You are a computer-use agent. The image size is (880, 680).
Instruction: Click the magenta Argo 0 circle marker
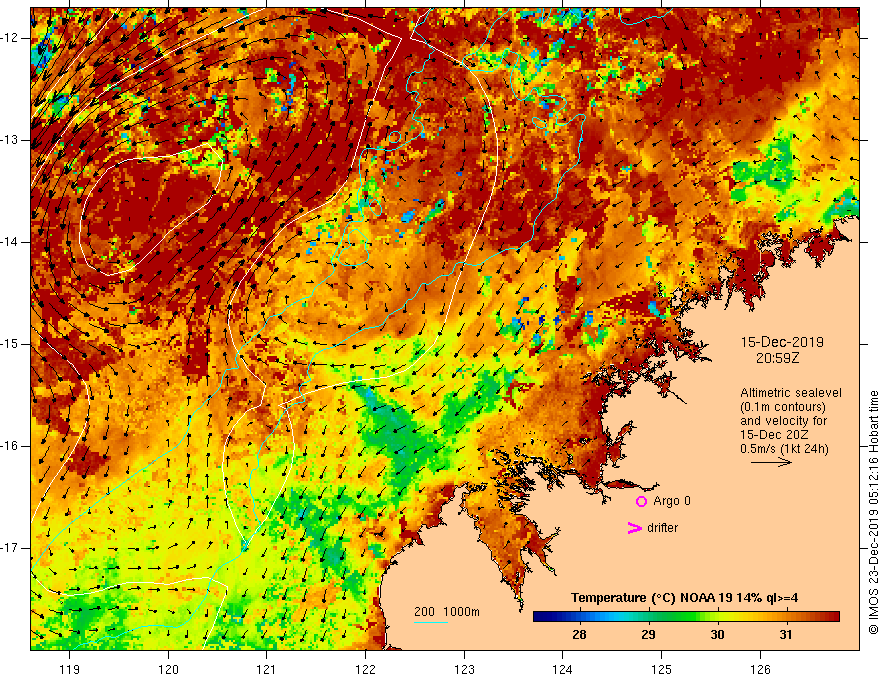(x=641, y=502)
